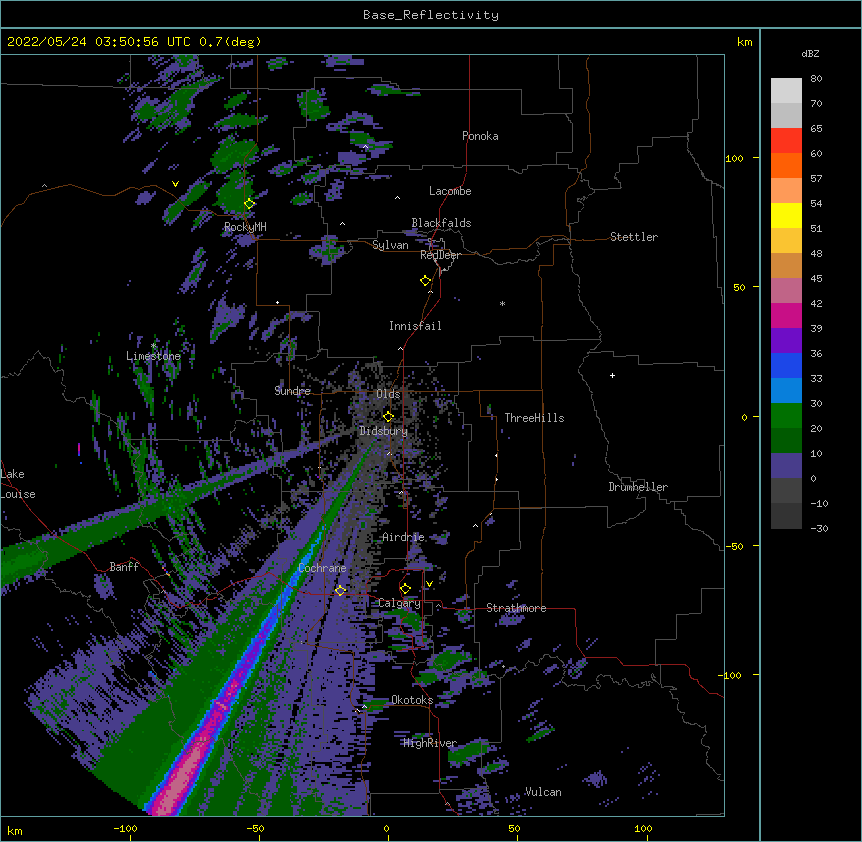Click the ThreeHills label
The width and height of the screenshot is (862, 842).
[534, 418]
